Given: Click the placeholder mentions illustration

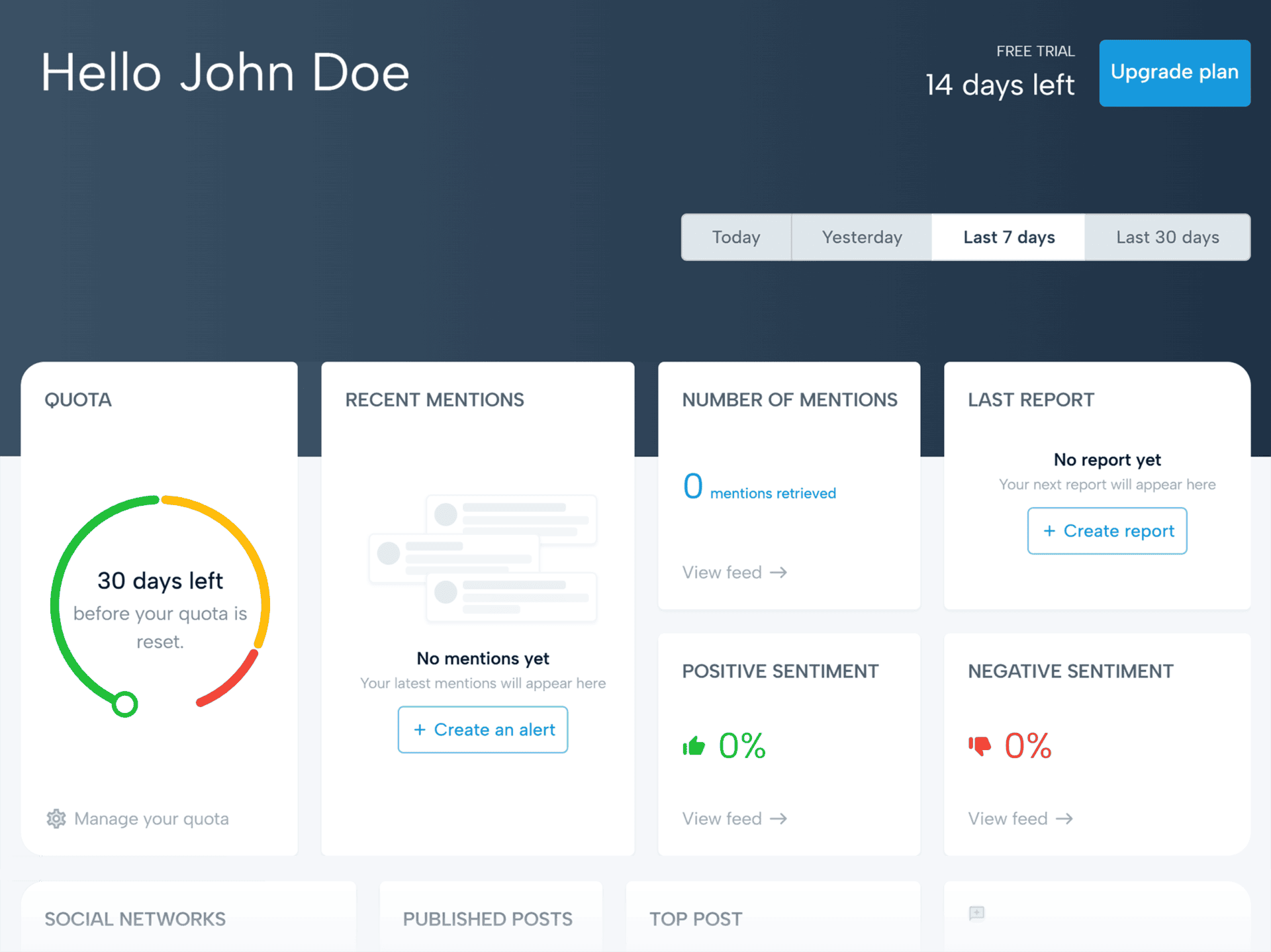Looking at the screenshot, I should [x=483, y=558].
